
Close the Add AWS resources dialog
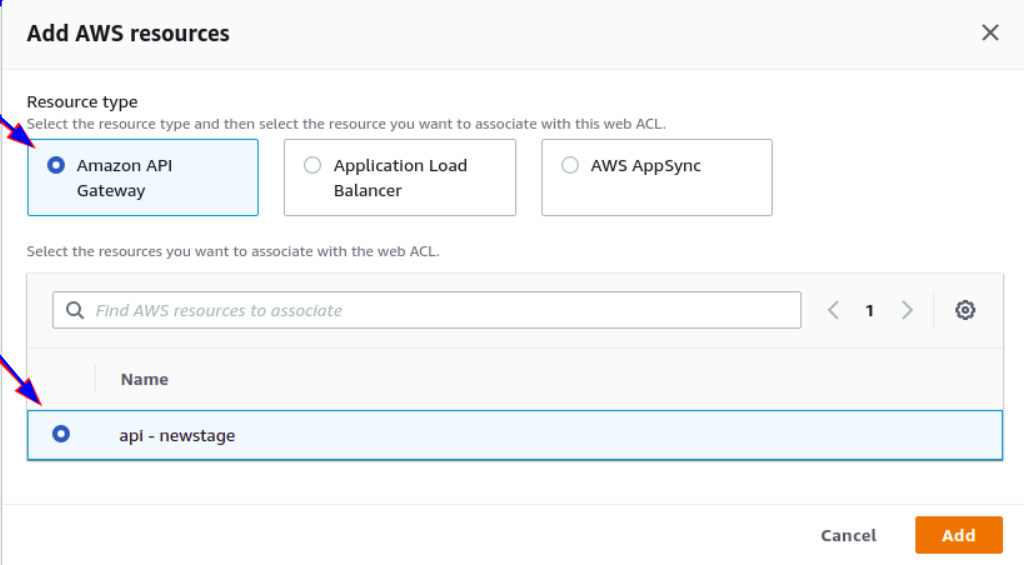click(990, 33)
